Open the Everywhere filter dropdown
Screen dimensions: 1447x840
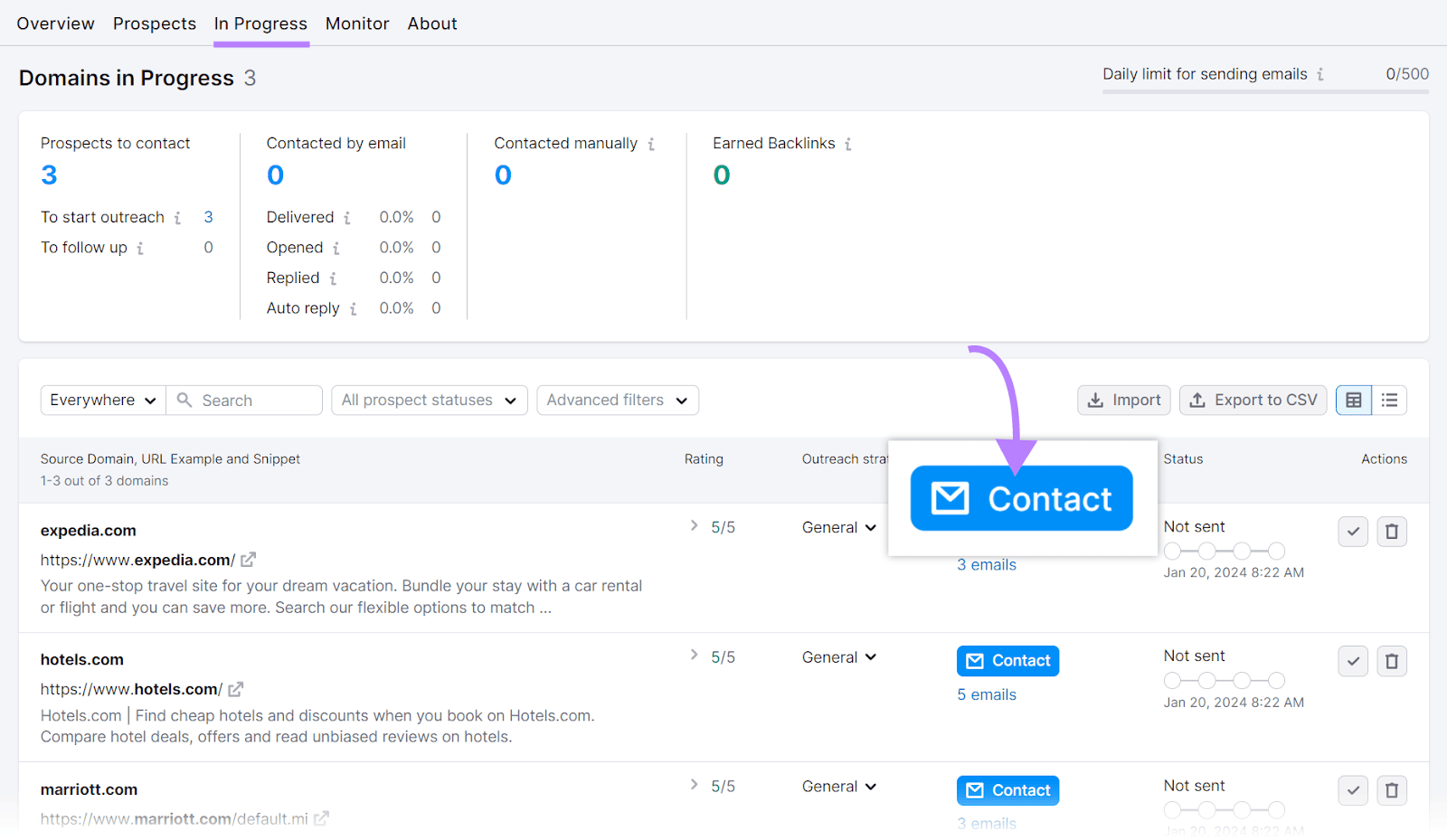[101, 400]
